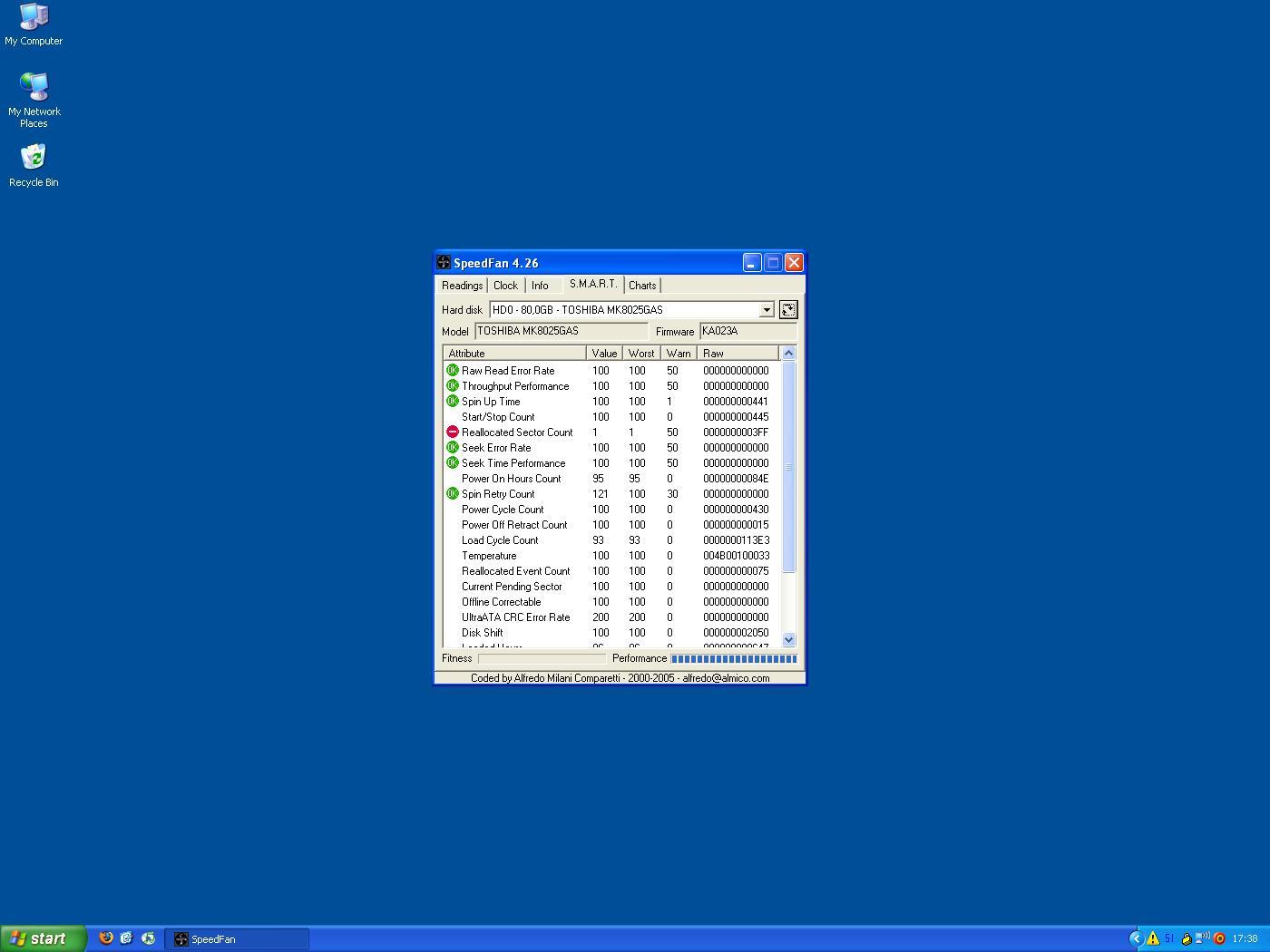Click the Firmware field showing KA023A
Screen dimensions: 1270x952
click(x=748, y=331)
